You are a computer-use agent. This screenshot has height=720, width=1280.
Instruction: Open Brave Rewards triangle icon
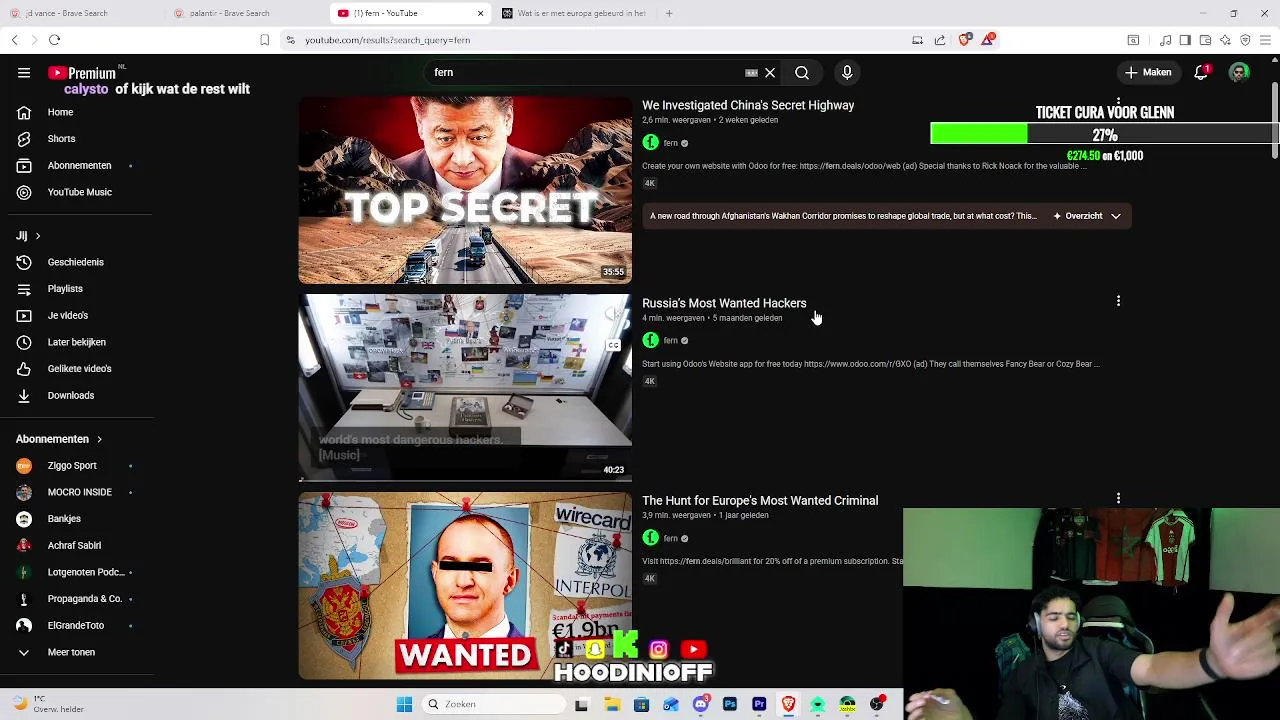[x=988, y=40]
